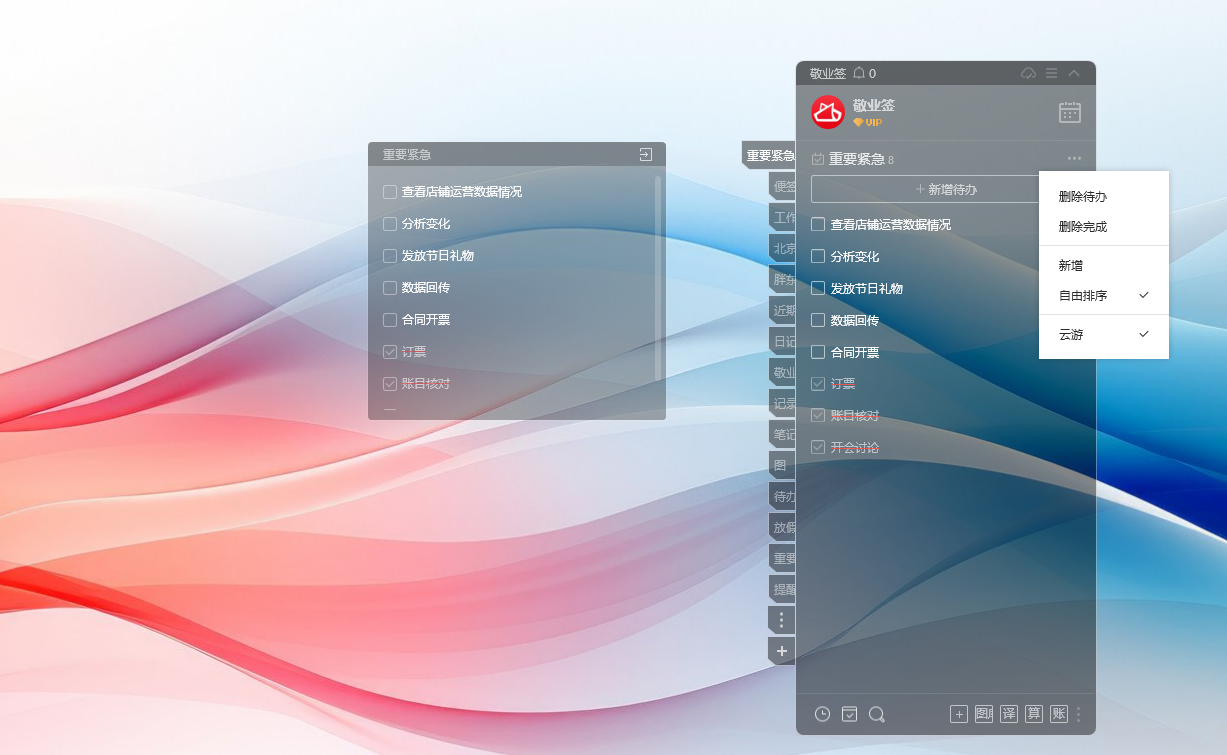Open the calculator 算 tool icon
This screenshot has height=755, width=1227.
point(1034,714)
